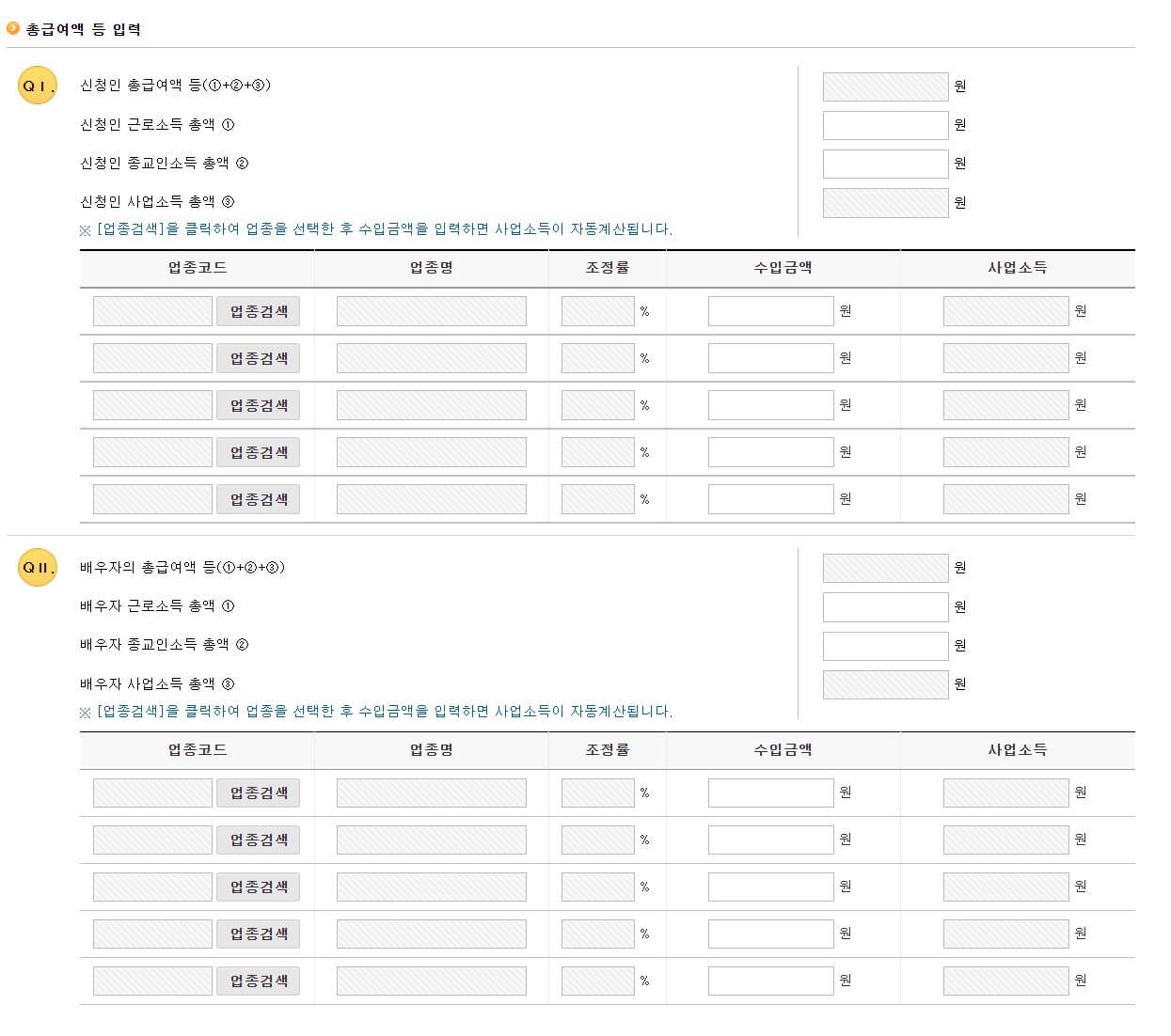The image size is (1171, 1036).
Task: Click 수입금액 header in 배우자 table
Action: (783, 750)
